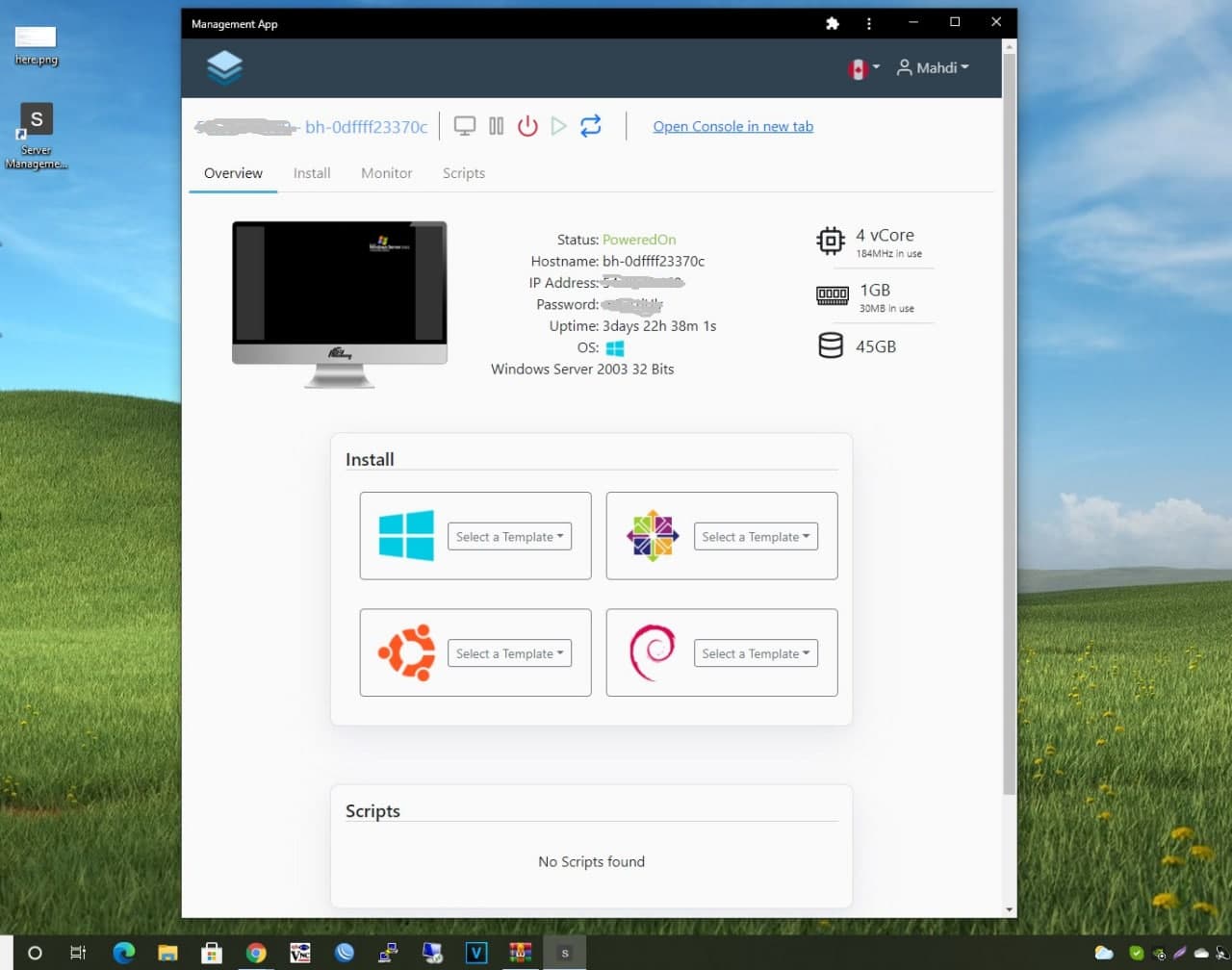Click Open Console in new tab link

coord(732,126)
